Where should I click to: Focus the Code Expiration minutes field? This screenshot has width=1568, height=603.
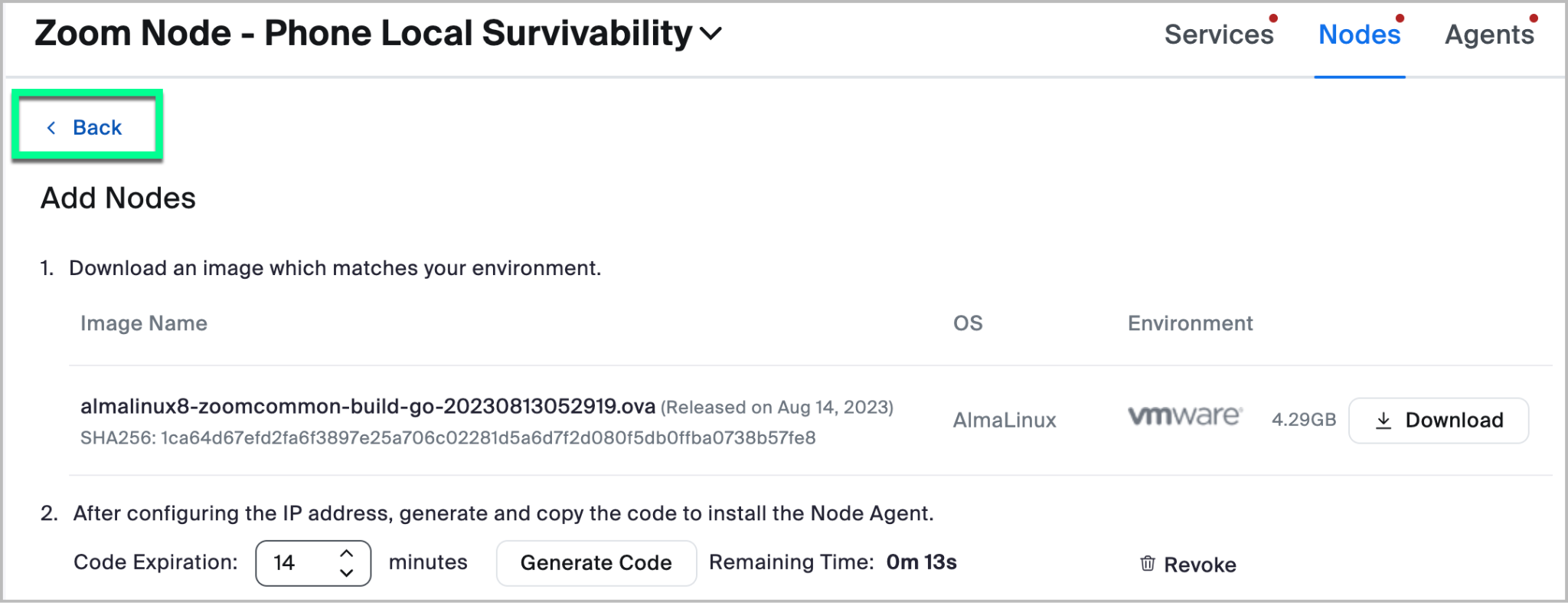pos(295,563)
